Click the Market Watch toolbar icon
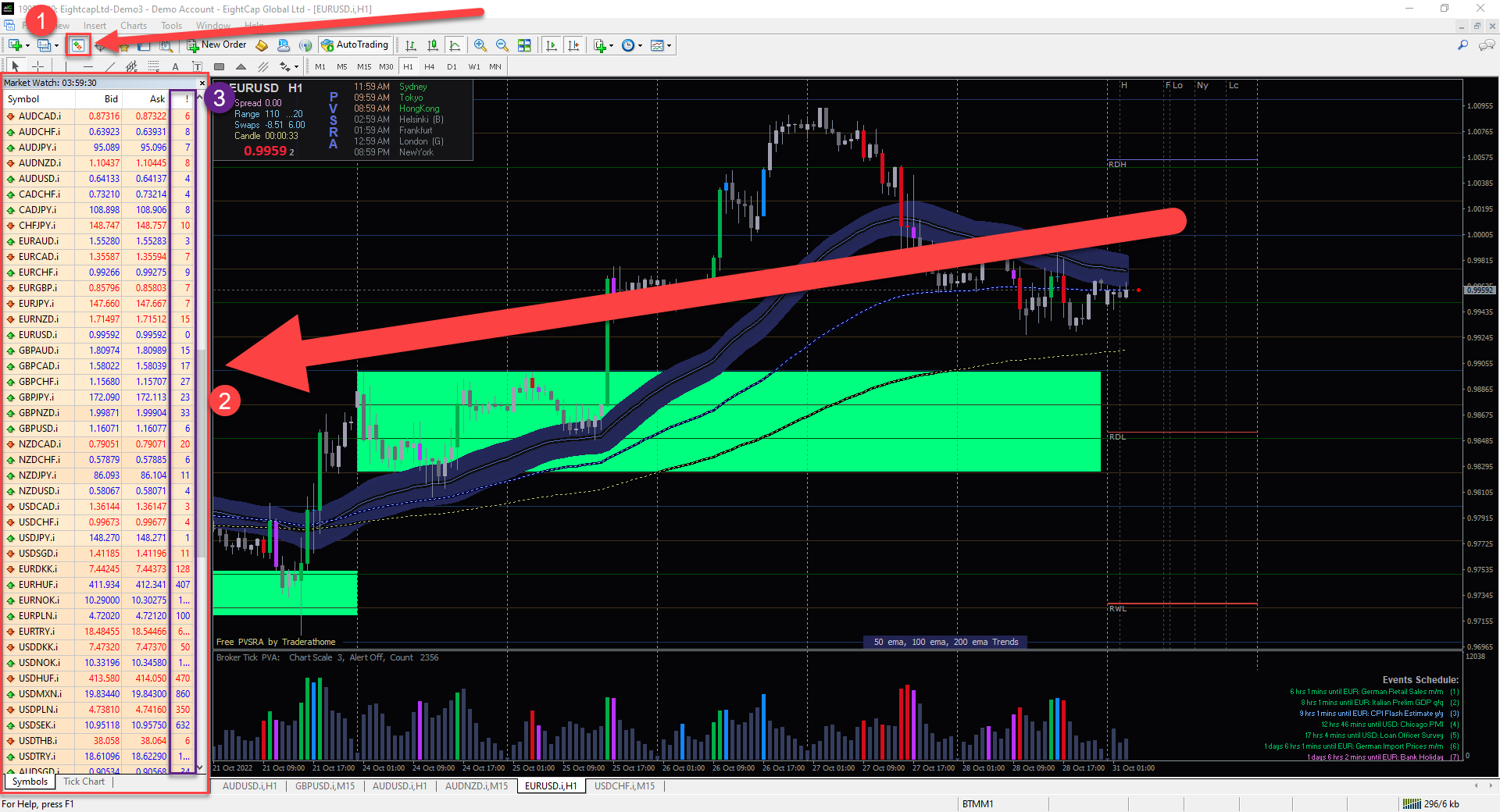1500x812 pixels. pos(77,45)
